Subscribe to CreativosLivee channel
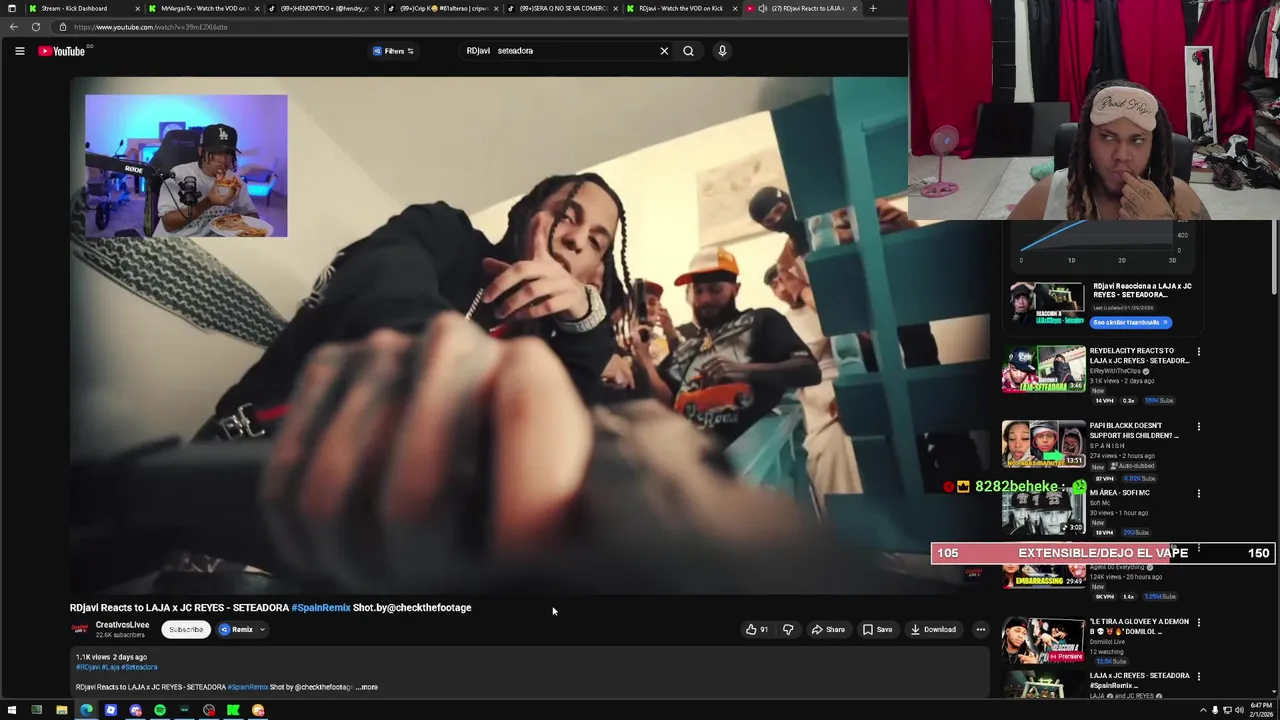This screenshot has height=720, width=1280. click(185, 629)
